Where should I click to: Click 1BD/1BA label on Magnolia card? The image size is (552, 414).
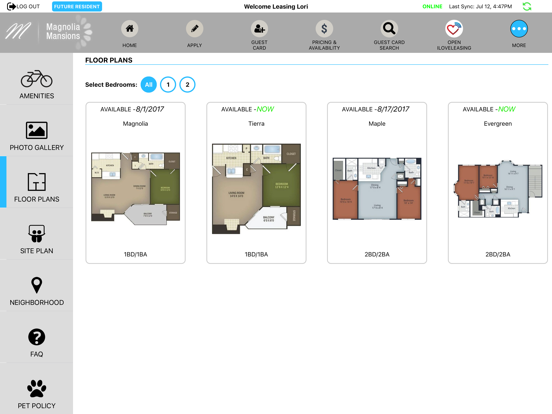pos(136,254)
